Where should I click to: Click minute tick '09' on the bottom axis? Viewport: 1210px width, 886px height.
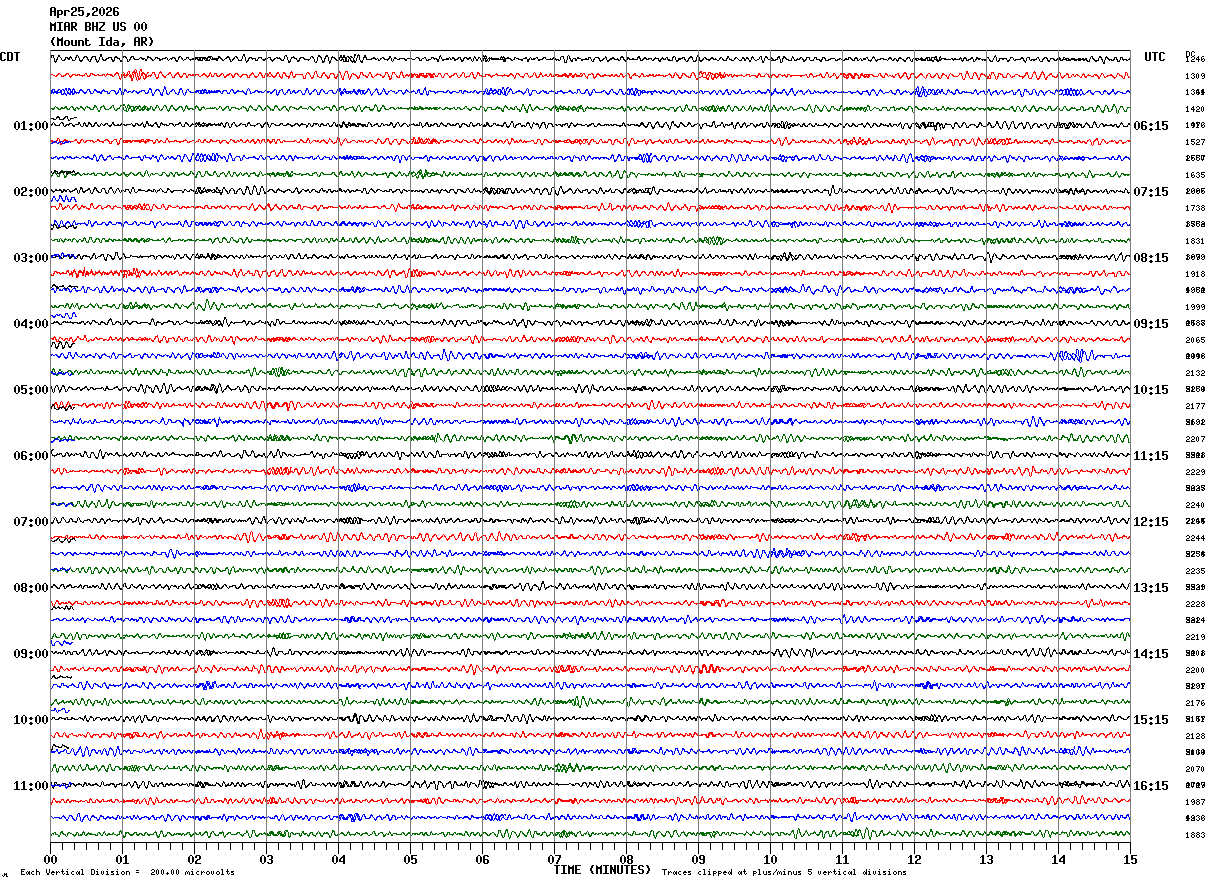(698, 858)
